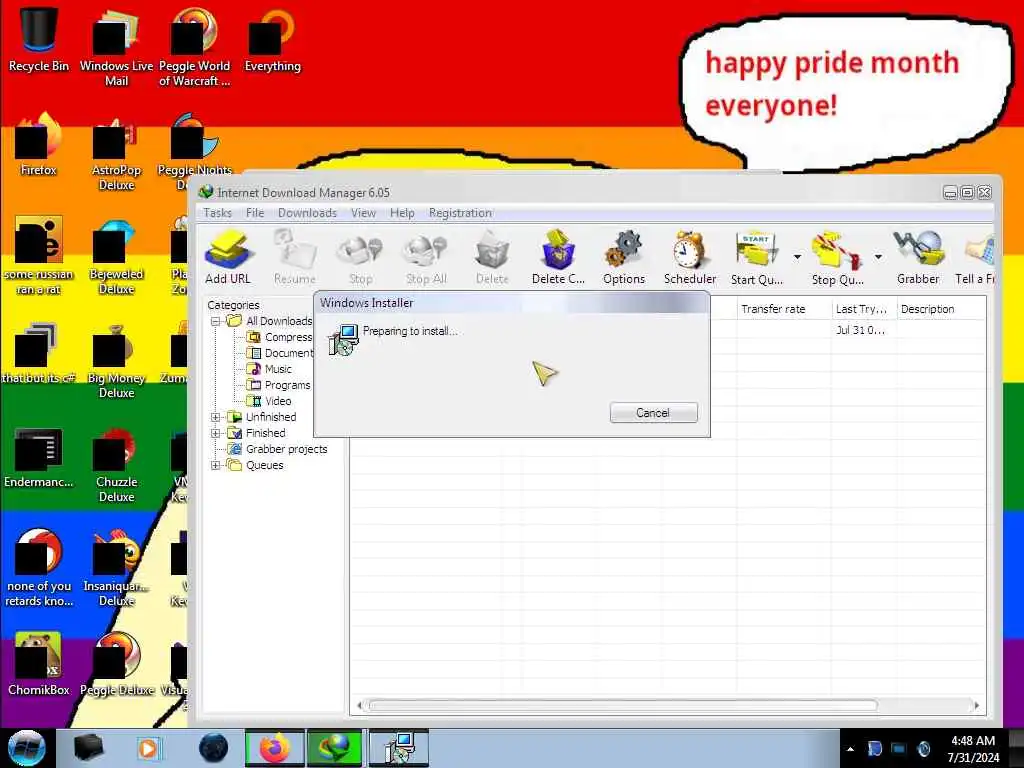
Task: Select Grabber projects tree item
Action: pyautogui.click(x=277, y=449)
